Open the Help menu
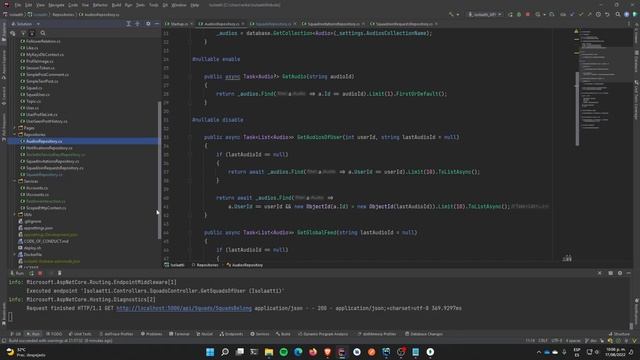640x360 pixels. 195,5
